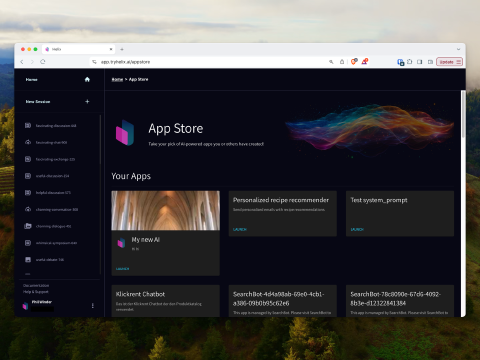This screenshot has width=480, height=360.
Task: Click the Home item in sidebar
Action: click(59, 79)
